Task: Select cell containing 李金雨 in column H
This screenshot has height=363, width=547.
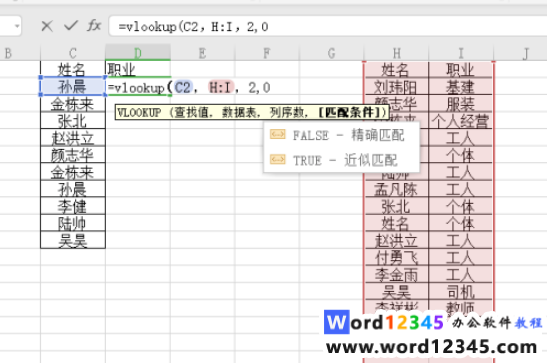Action: click(x=396, y=274)
